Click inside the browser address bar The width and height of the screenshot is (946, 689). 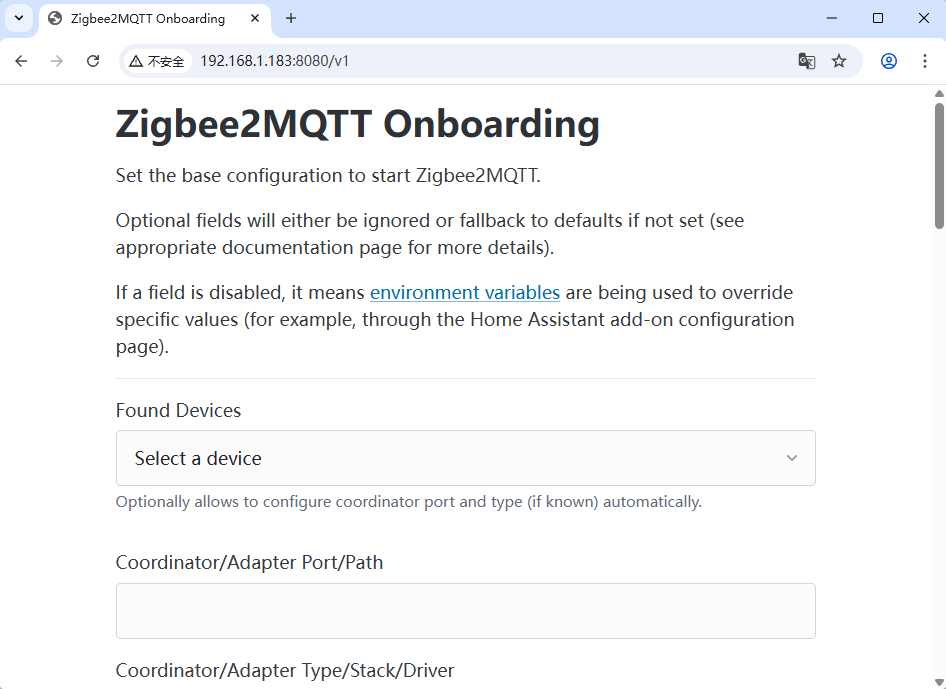[x=400, y=61]
